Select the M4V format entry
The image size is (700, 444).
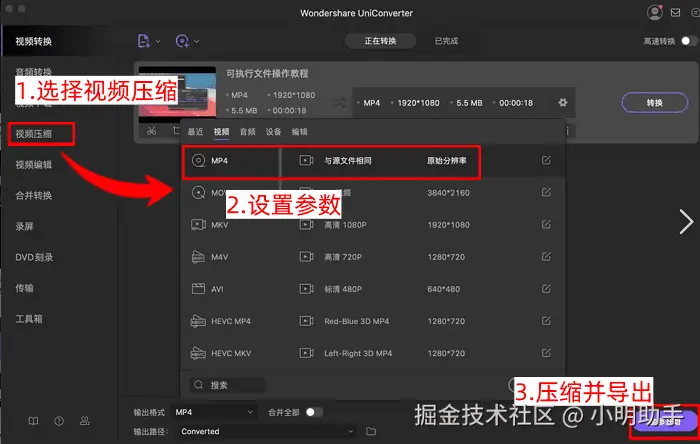[231, 257]
